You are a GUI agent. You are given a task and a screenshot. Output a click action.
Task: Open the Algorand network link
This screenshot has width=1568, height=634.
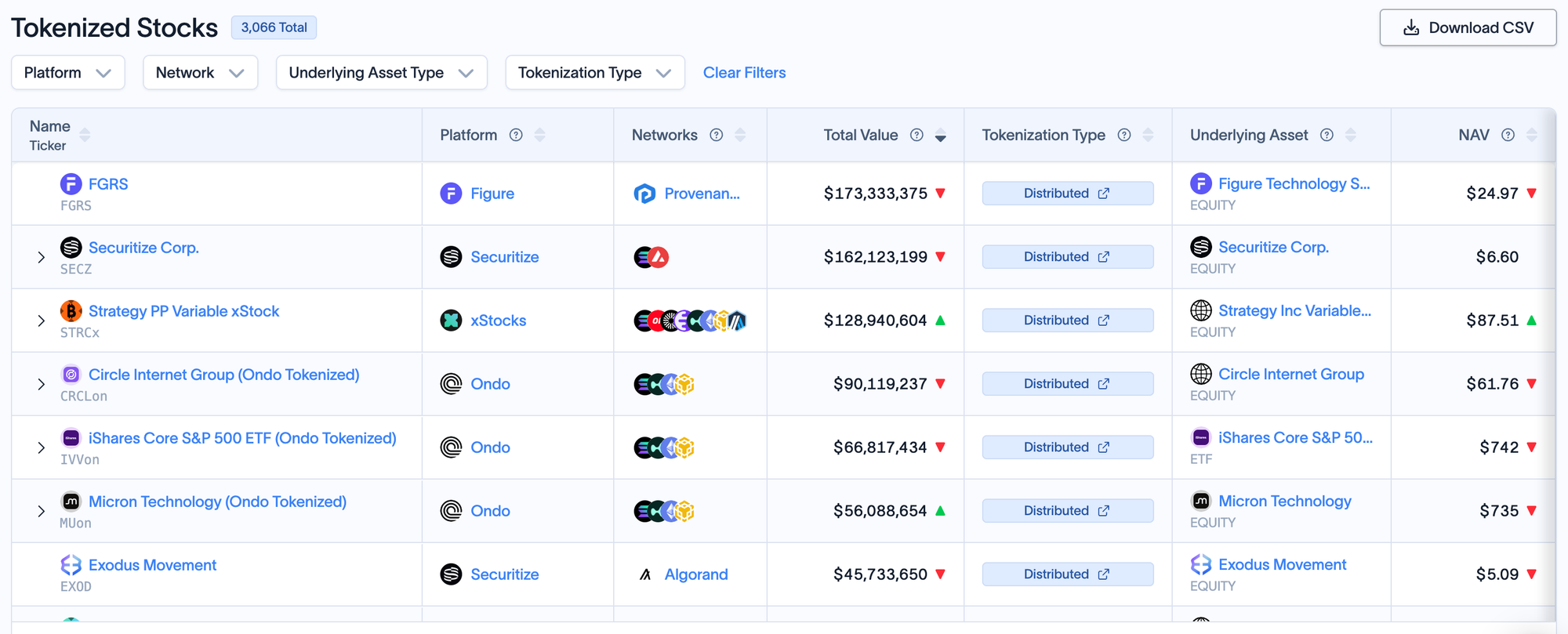(x=696, y=574)
